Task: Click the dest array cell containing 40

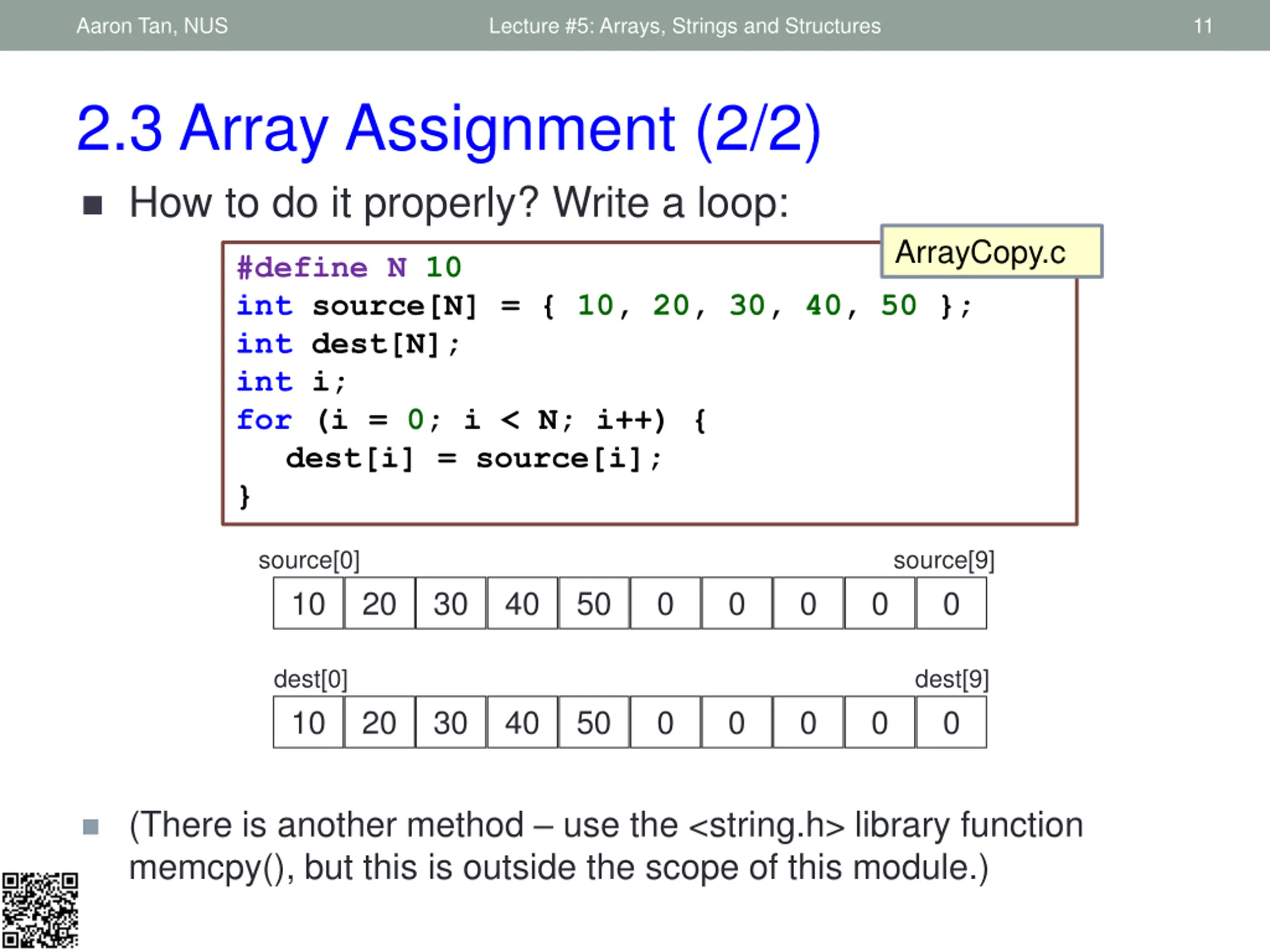Action: tap(522, 722)
